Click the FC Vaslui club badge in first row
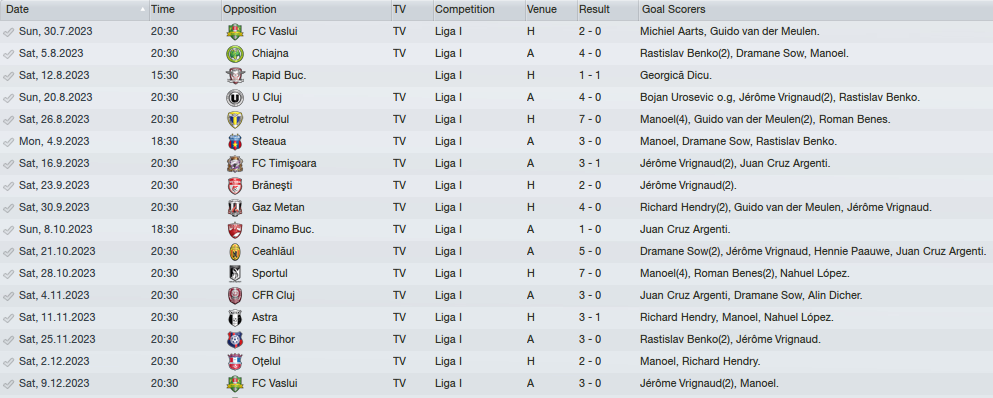The height and width of the screenshot is (398, 993). pos(234,31)
